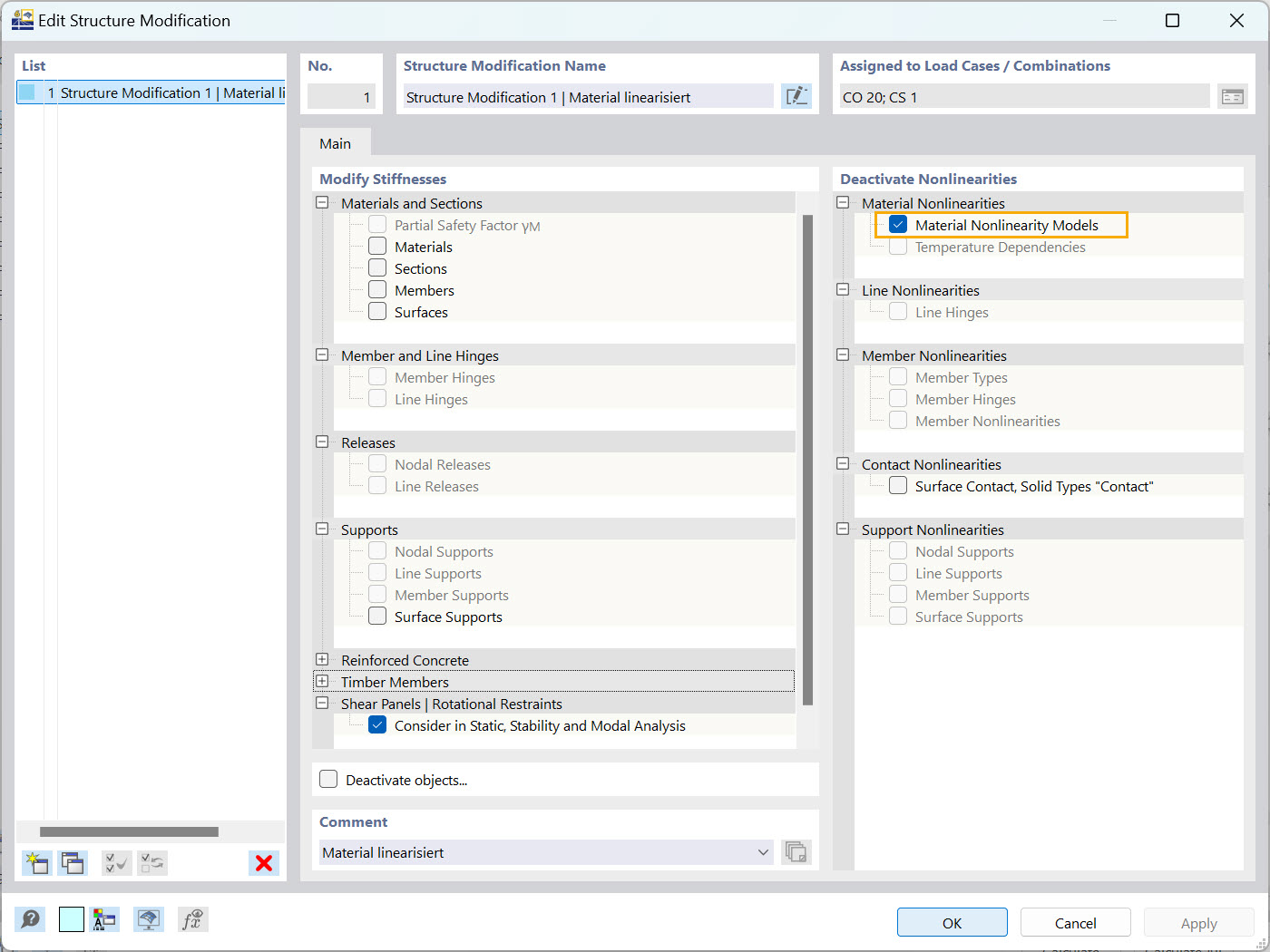The height and width of the screenshot is (952, 1270).
Task: Switch to the Main tab
Action: point(335,142)
